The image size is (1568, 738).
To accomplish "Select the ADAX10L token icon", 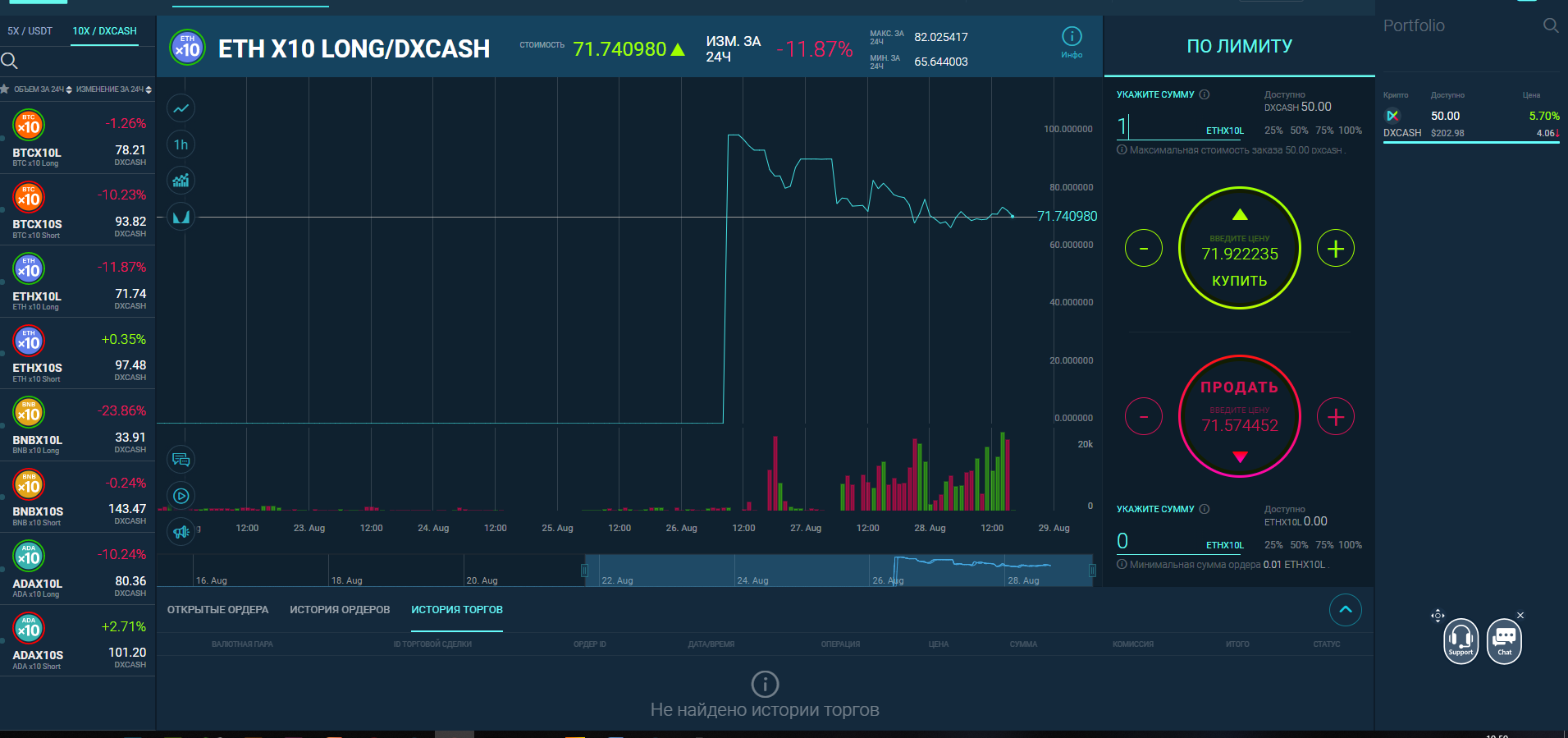I will (x=29, y=557).
